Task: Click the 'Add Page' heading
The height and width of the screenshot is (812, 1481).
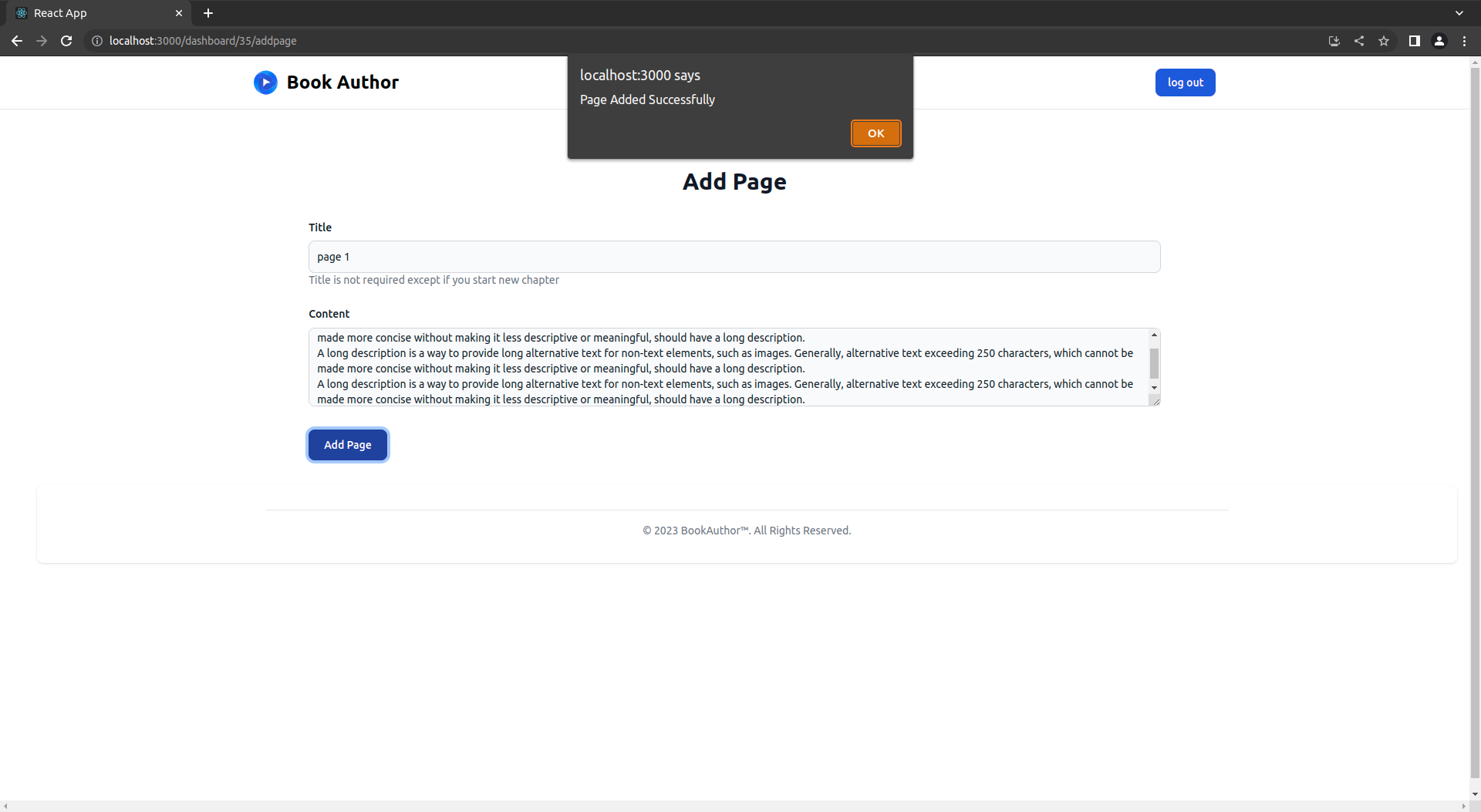Action: point(734,182)
